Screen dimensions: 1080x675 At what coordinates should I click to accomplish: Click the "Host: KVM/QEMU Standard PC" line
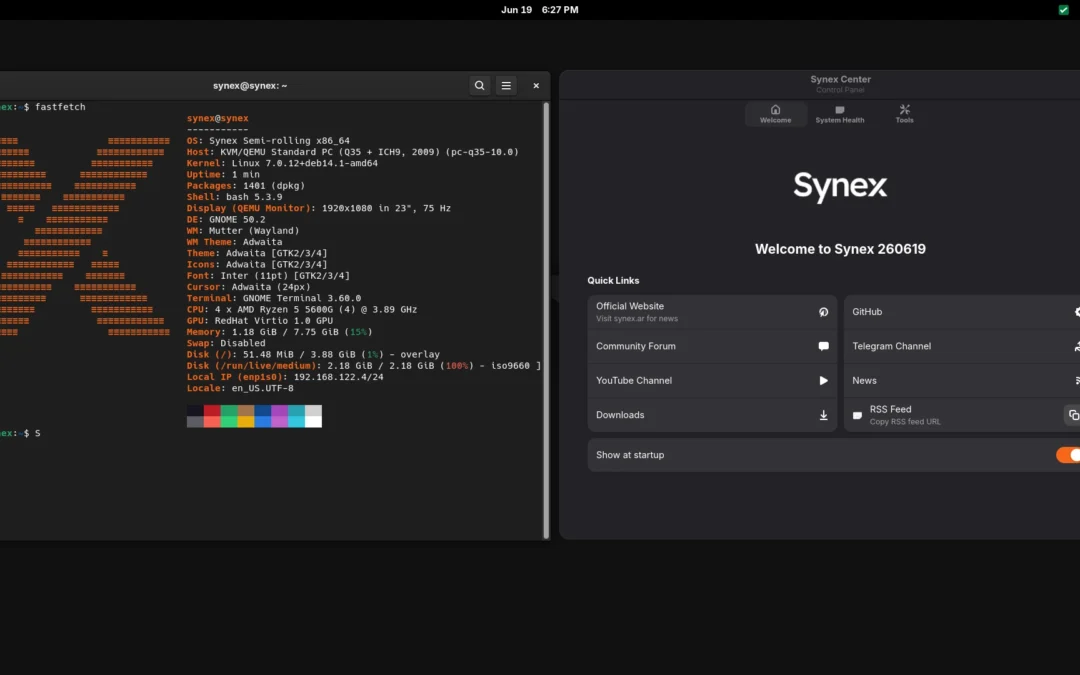[x=353, y=152]
